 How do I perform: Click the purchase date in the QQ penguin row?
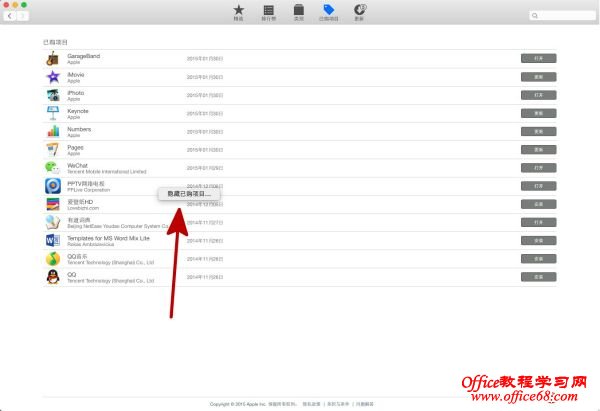(x=205, y=277)
